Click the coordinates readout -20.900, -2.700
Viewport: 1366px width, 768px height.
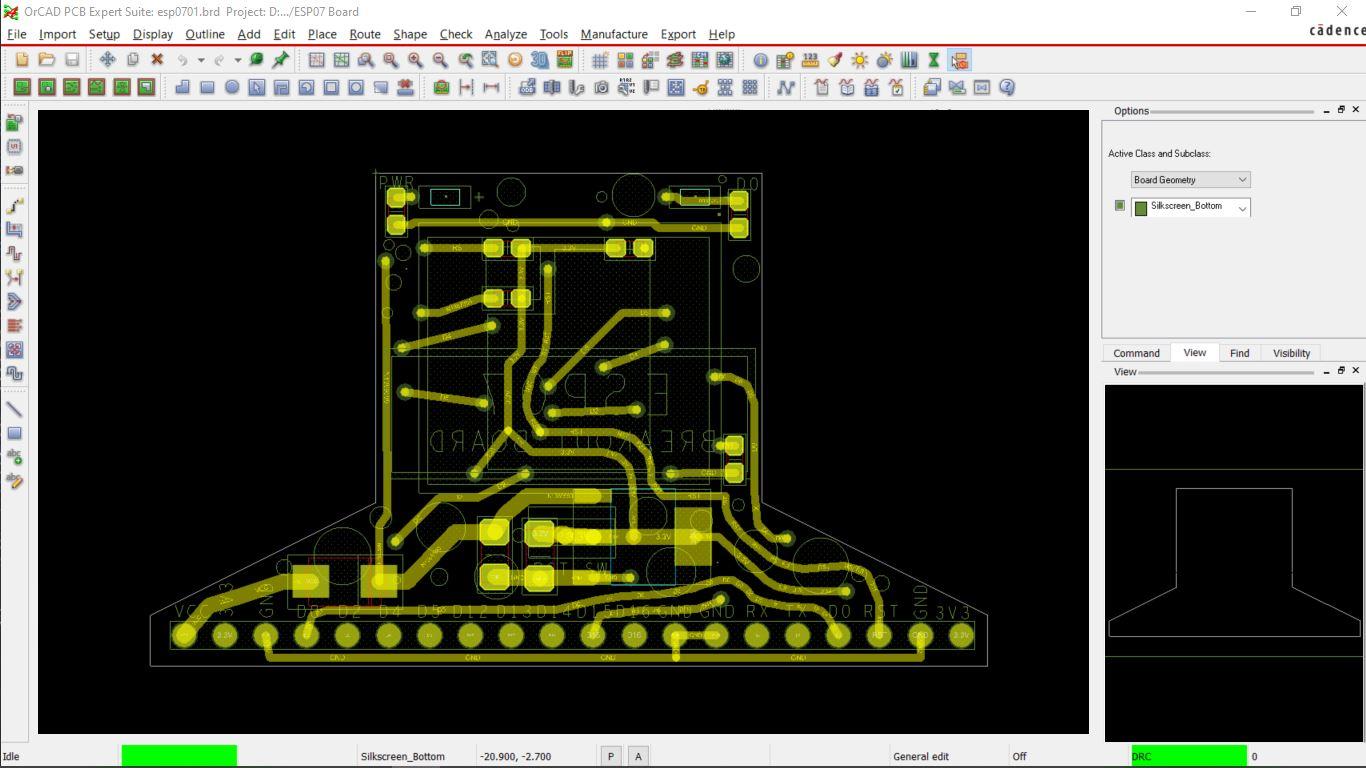(x=516, y=756)
